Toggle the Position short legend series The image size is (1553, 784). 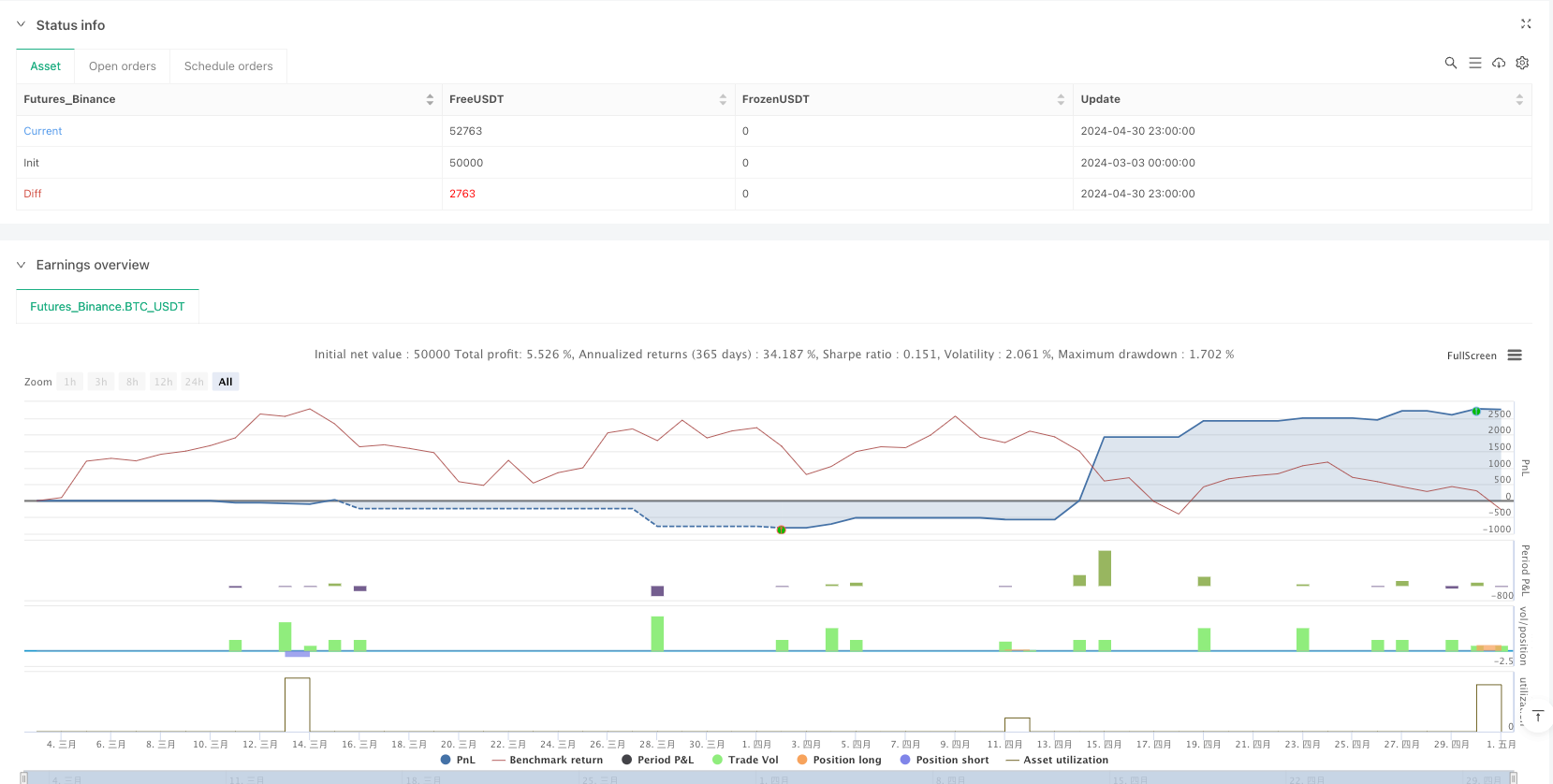tap(944, 760)
